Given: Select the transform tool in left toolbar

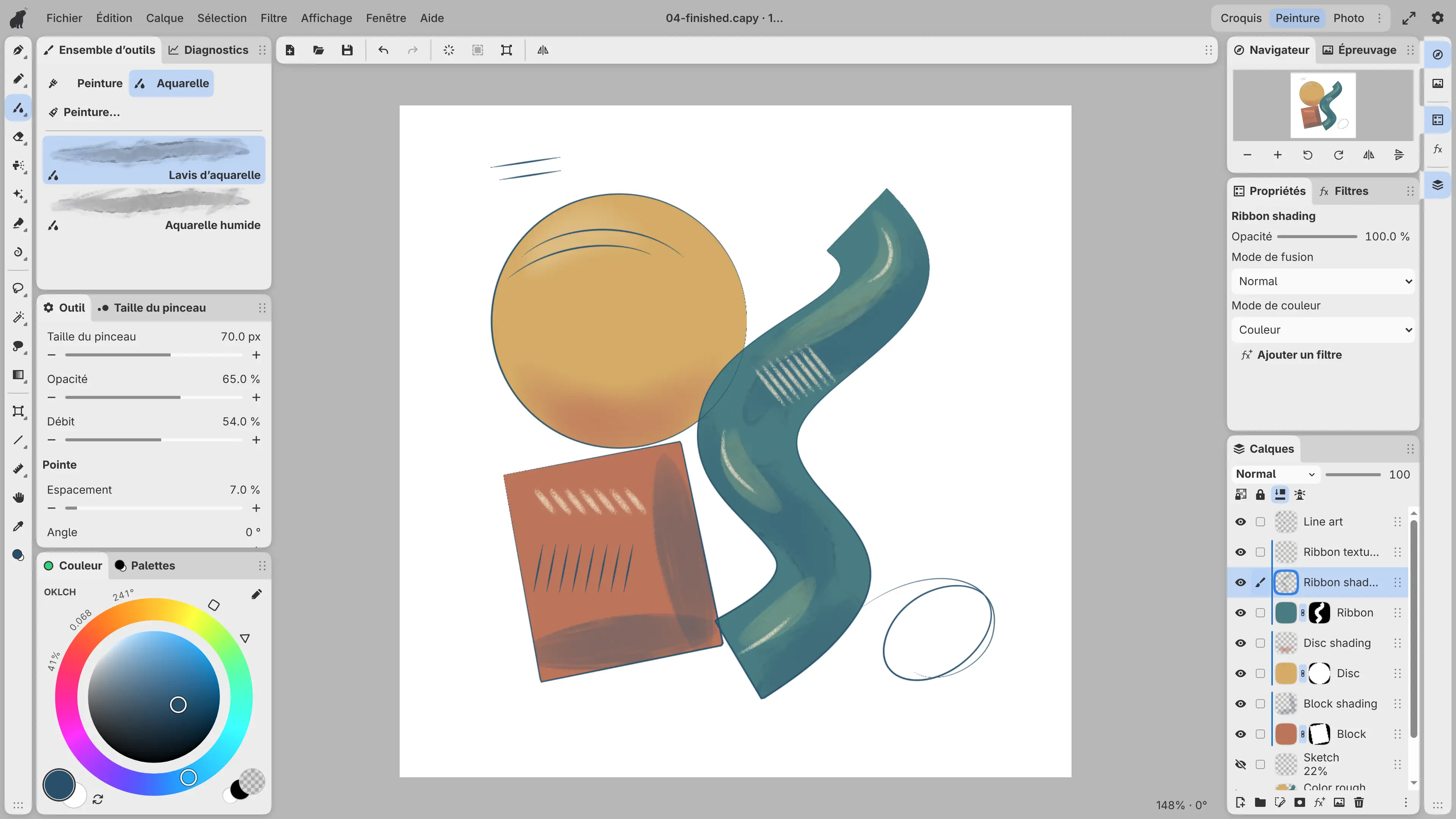Looking at the screenshot, I should pyautogui.click(x=18, y=411).
